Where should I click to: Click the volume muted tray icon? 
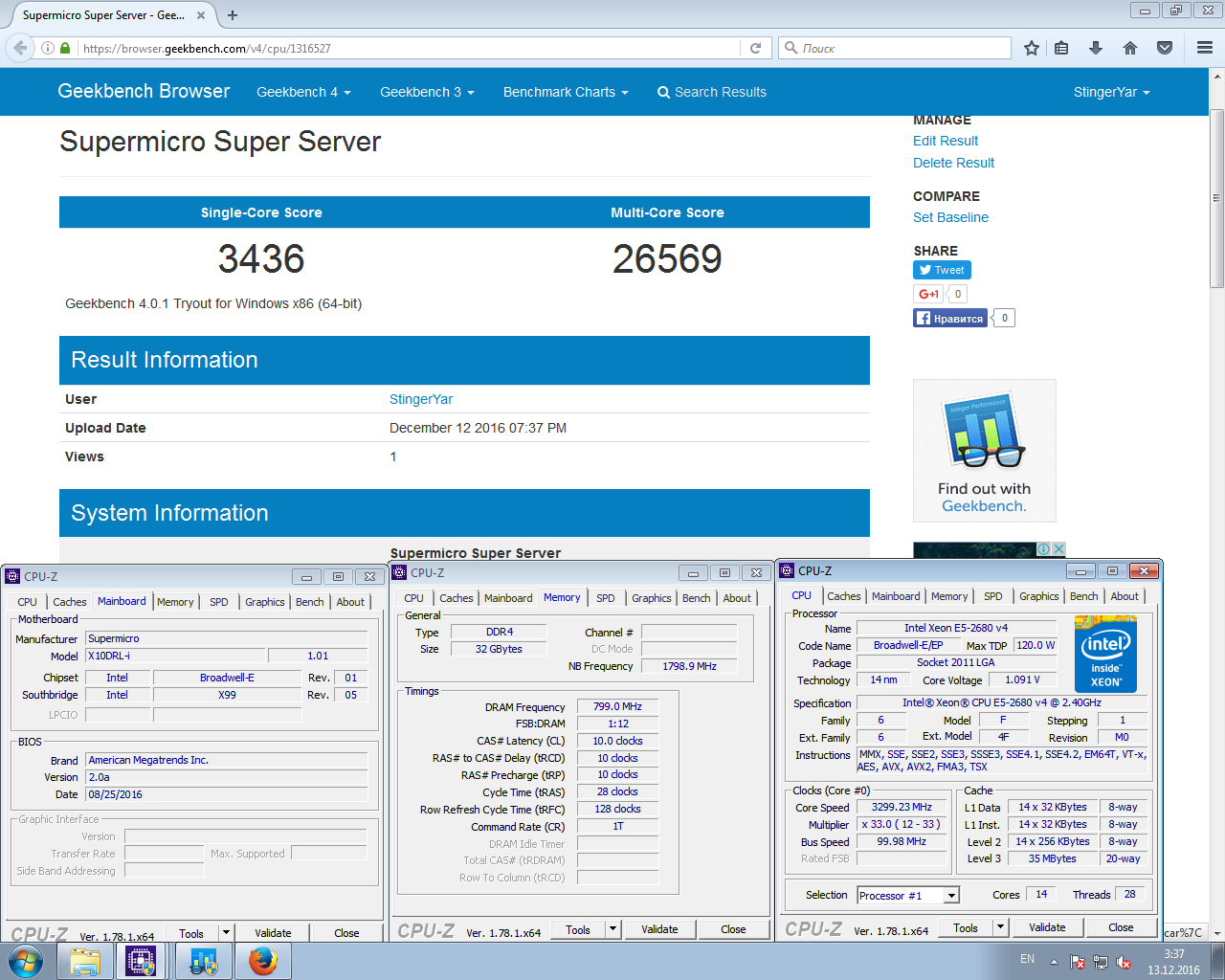pos(1125,962)
